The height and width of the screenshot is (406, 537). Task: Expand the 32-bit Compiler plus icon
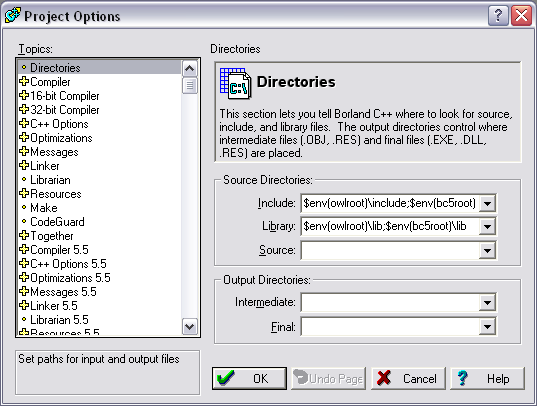click(24, 110)
